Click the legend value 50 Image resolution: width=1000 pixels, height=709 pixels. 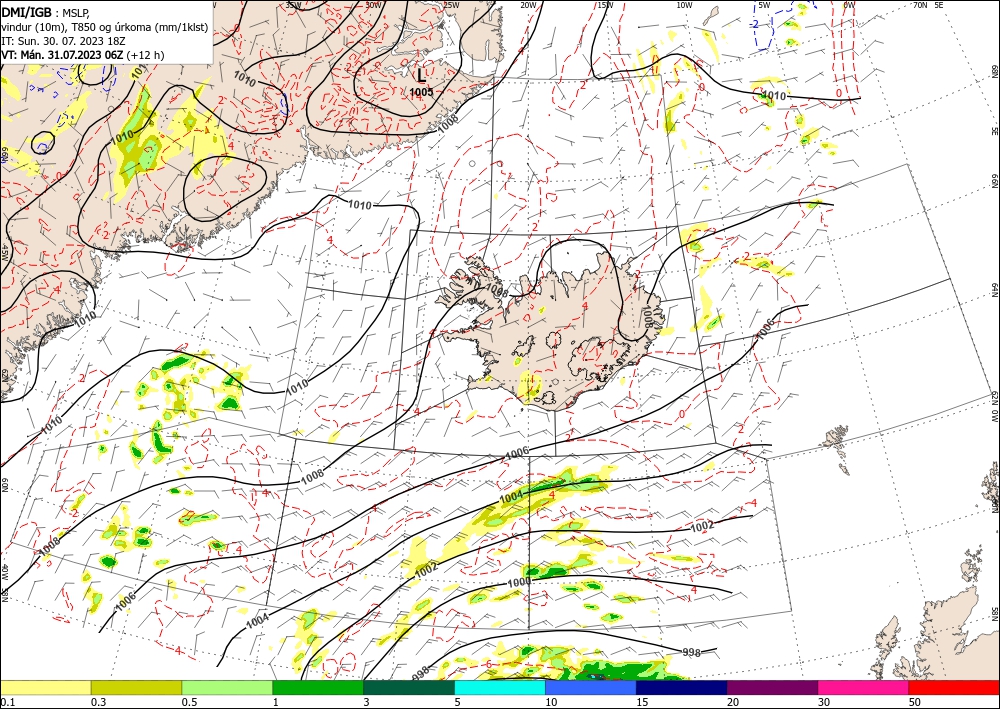click(915, 702)
